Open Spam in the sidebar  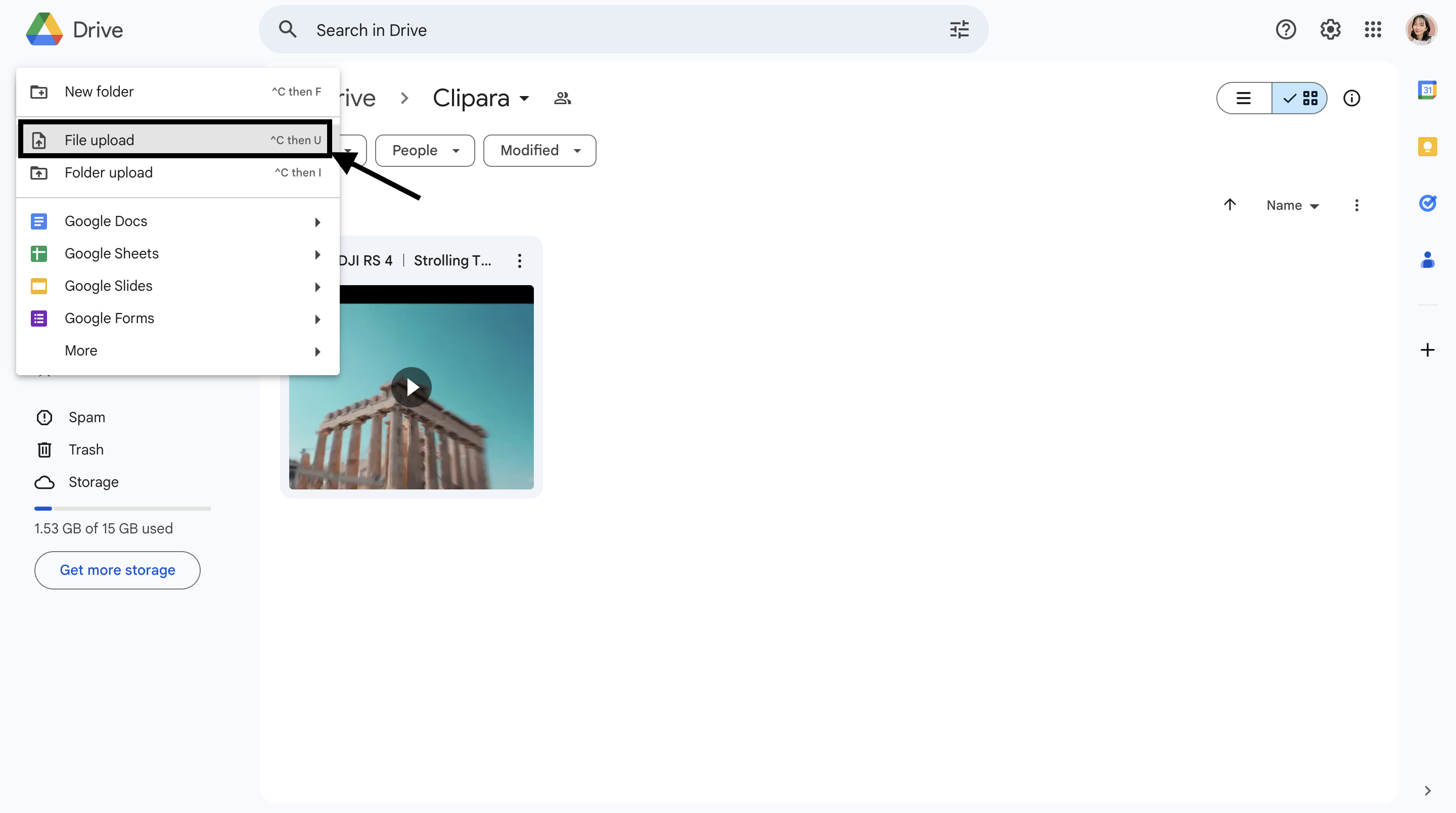click(x=86, y=417)
